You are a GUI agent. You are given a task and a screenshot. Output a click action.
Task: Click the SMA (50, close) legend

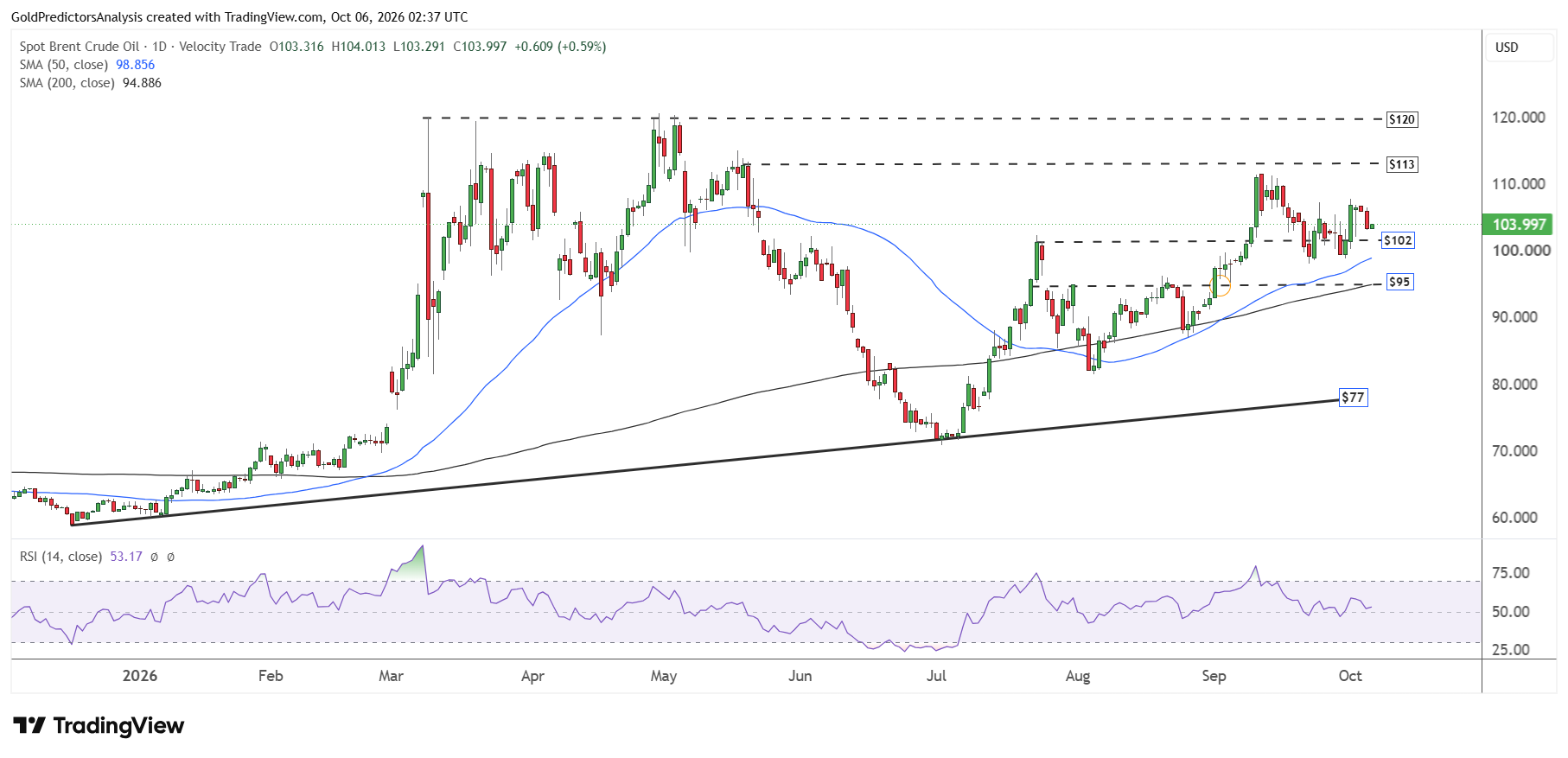tap(64, 65)
